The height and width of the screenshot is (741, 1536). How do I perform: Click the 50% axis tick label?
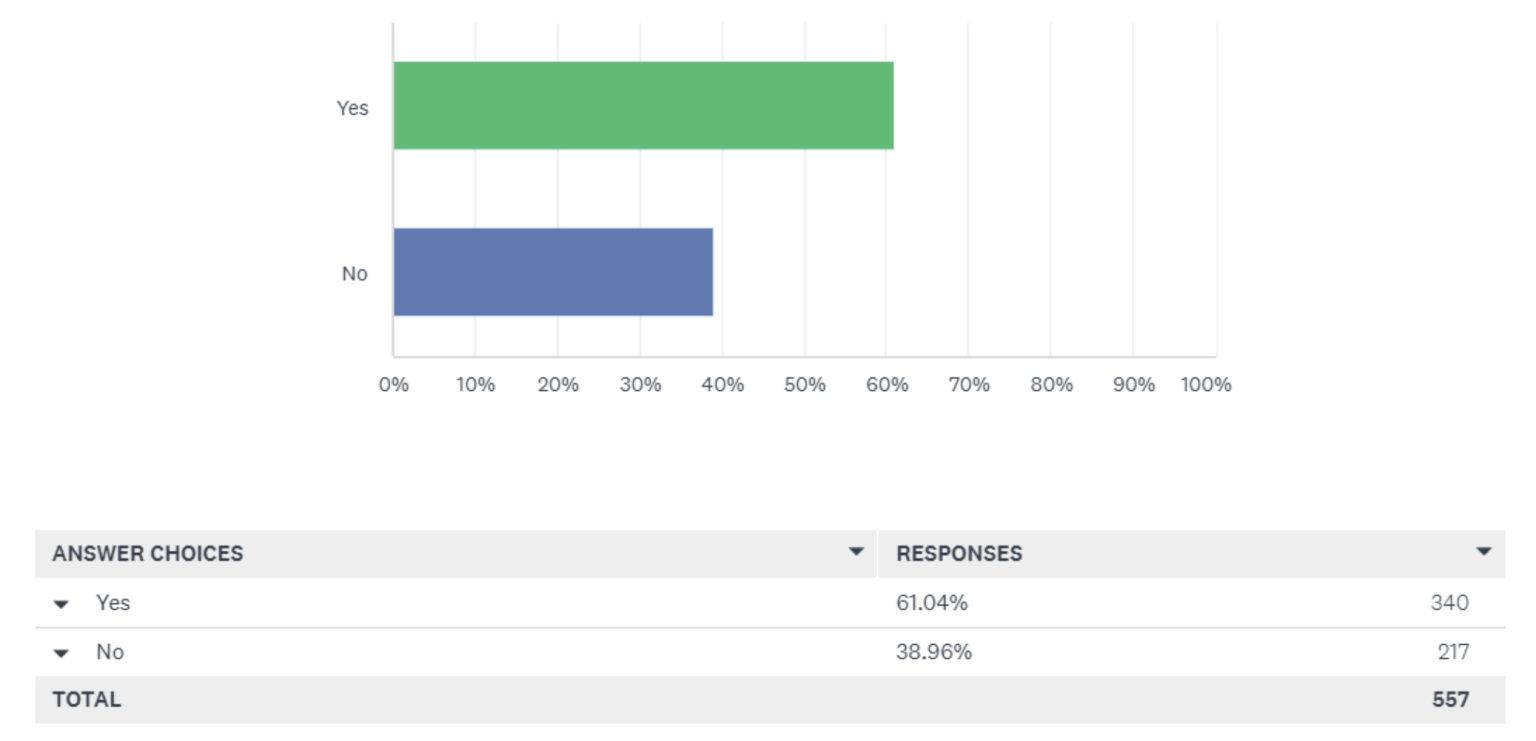coord(805,385)
